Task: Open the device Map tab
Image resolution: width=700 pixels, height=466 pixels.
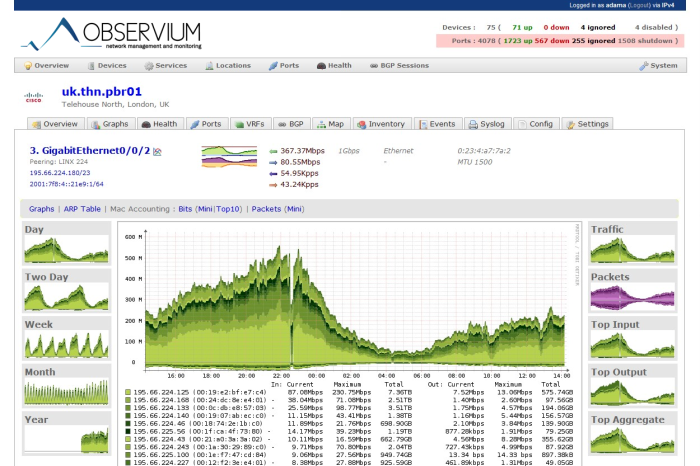Action: (x=330, y=124)
